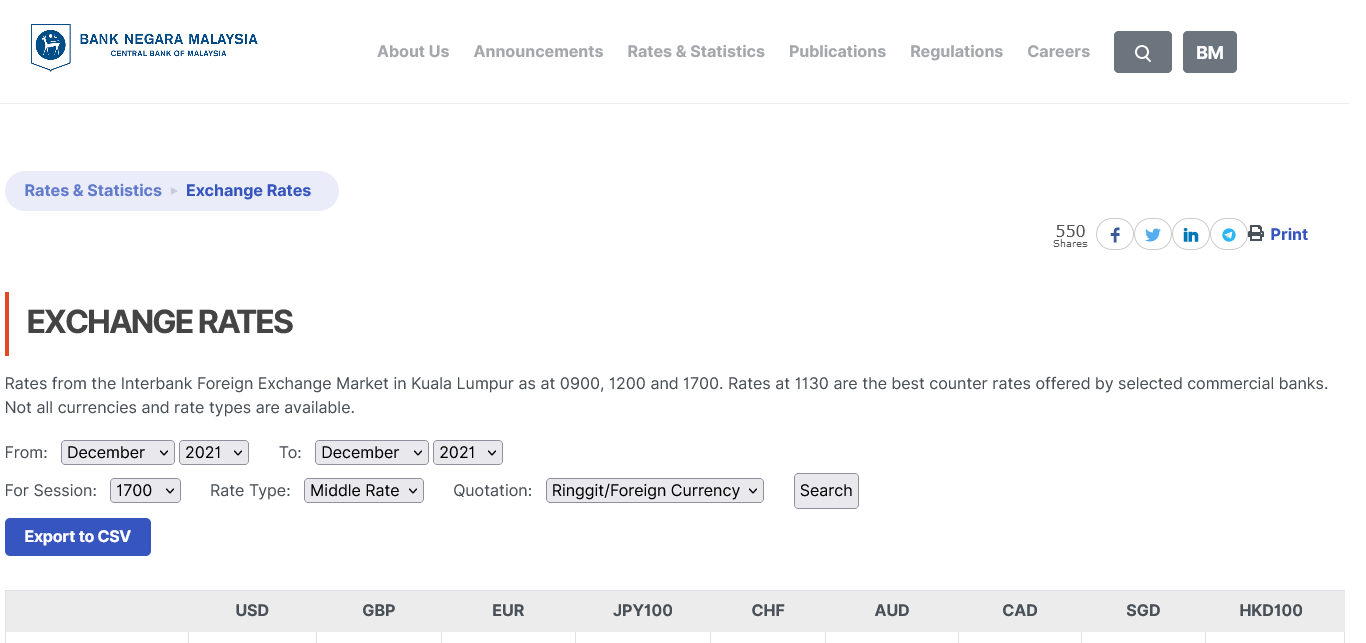Go to Rates & Statistics breadcrumb link
Image resolution: width=1366 pixels, height=643 pixels.
[93, 190]
